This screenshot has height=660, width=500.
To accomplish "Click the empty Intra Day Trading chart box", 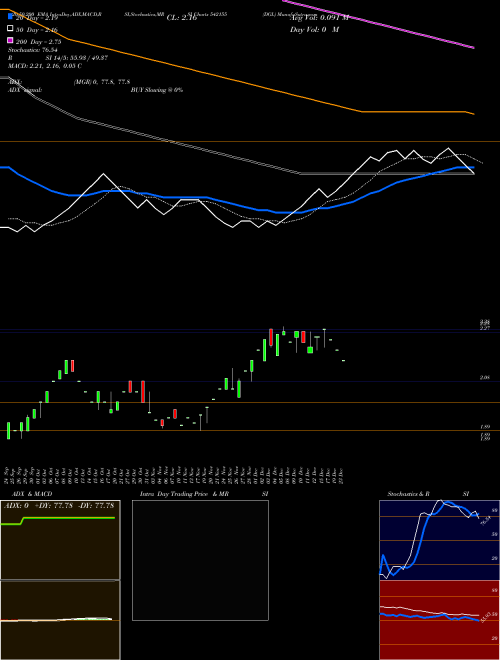I will (200, 560).
